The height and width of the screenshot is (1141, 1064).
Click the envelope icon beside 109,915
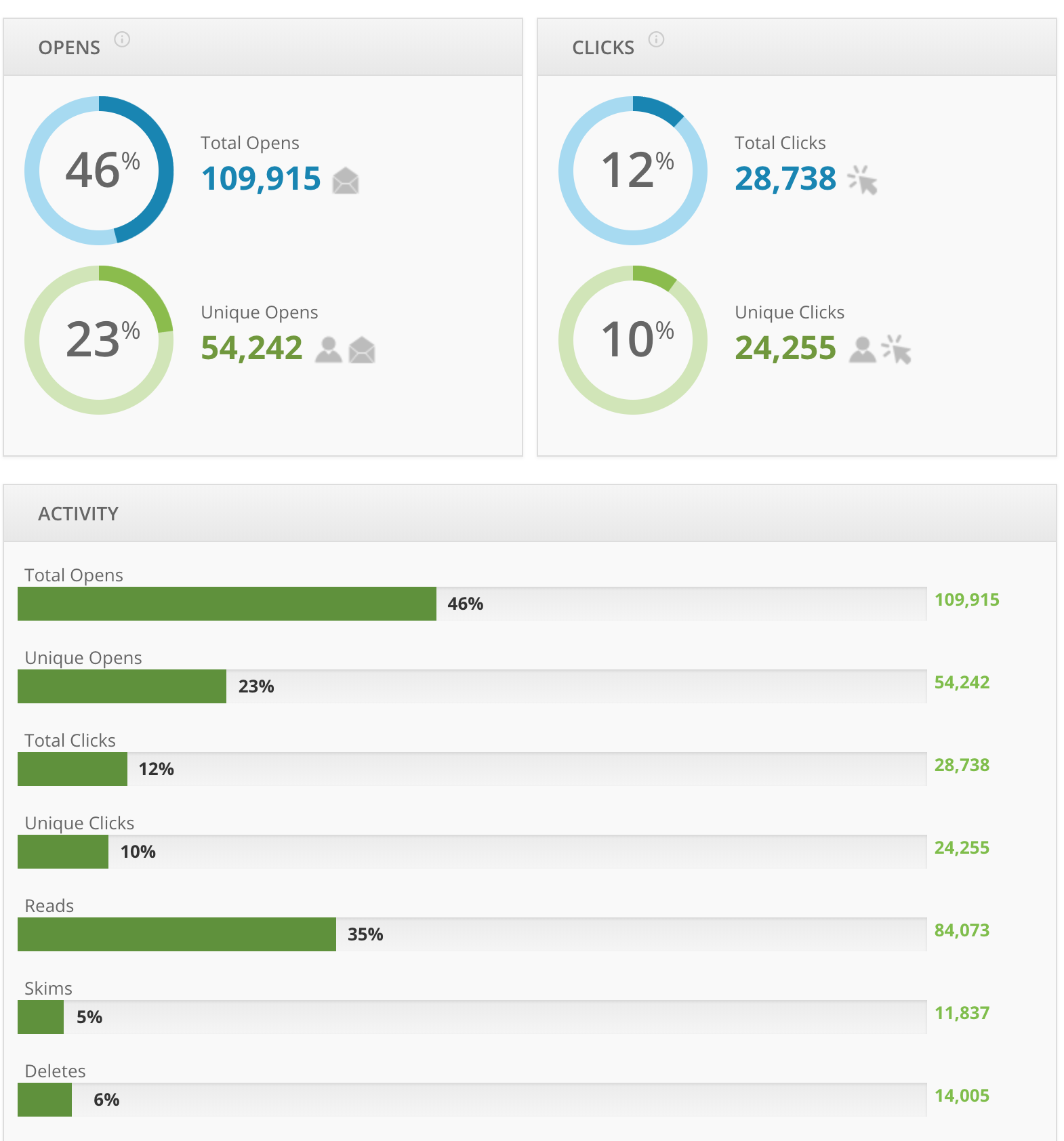pyautogui.click(x=346, y=180)
